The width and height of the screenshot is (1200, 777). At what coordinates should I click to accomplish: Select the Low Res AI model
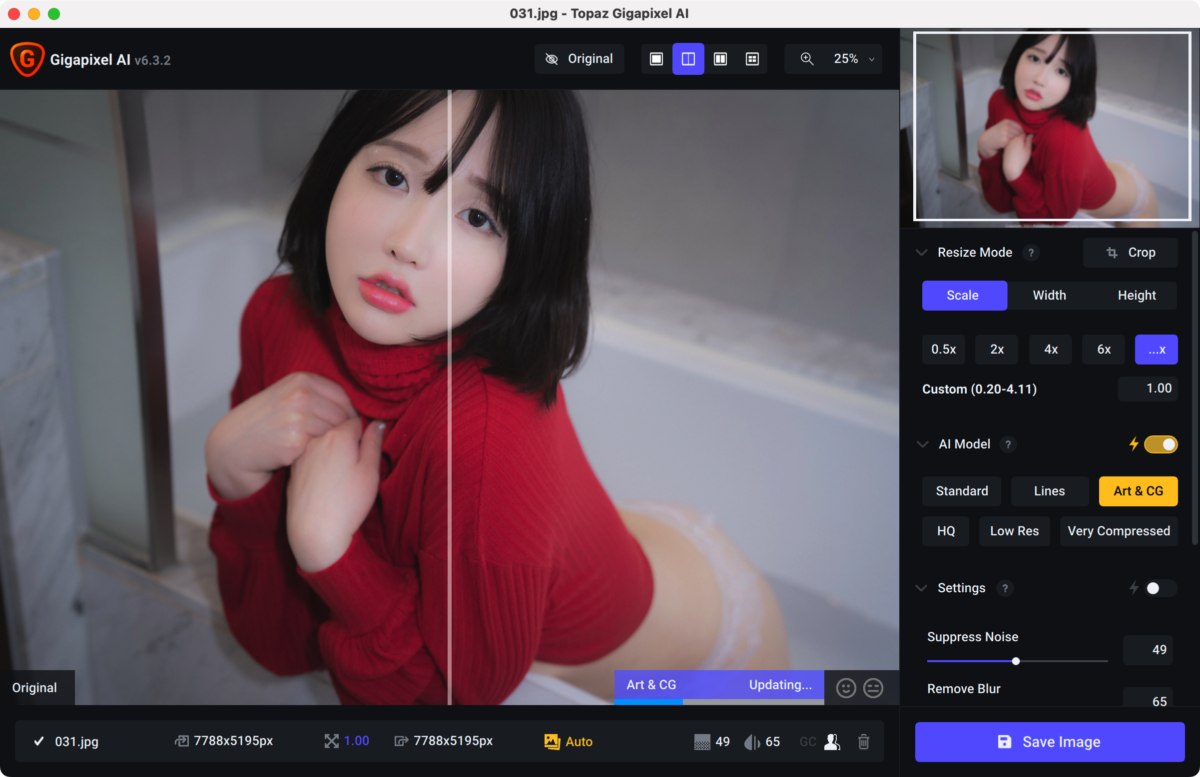[1014, 531]
